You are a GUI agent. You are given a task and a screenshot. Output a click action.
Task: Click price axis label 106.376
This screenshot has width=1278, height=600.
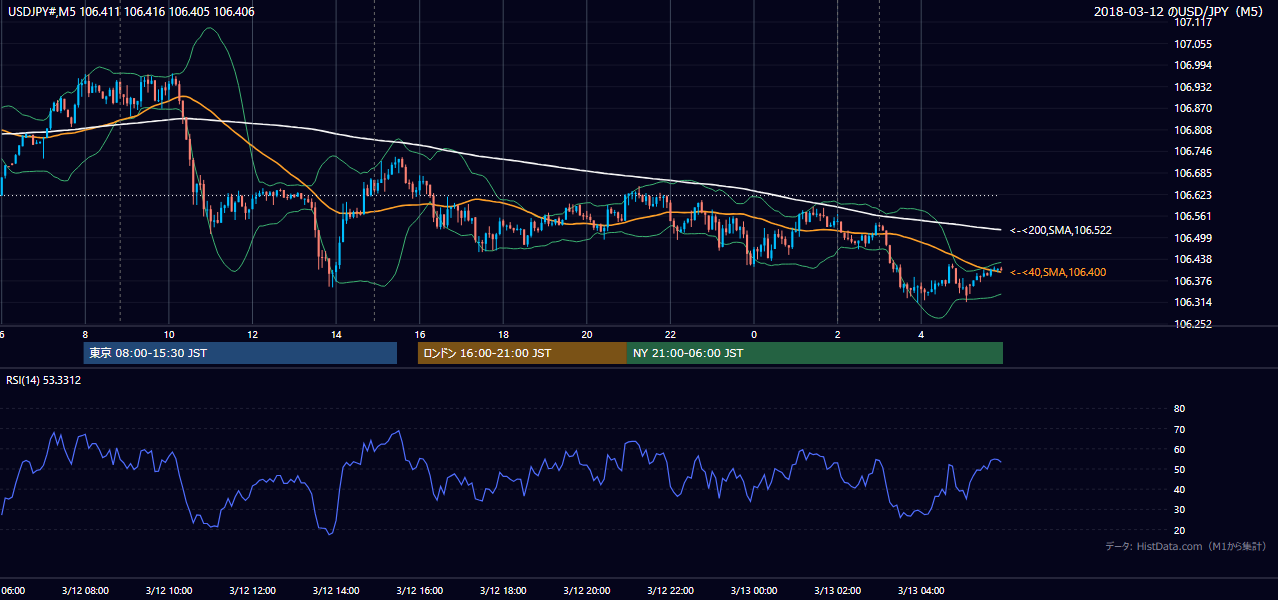point(1192,281)
